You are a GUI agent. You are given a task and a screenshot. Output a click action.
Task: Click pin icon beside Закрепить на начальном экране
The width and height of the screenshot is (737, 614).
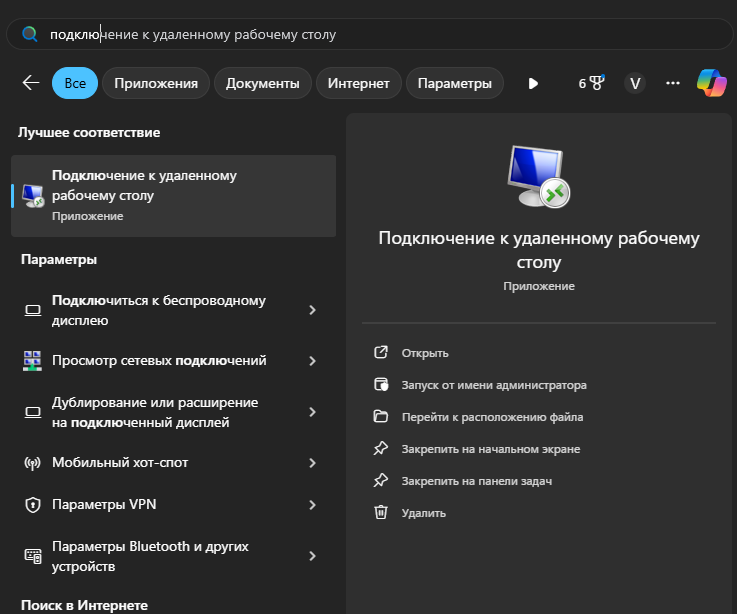pyautogui.click(x=381, y=448)
